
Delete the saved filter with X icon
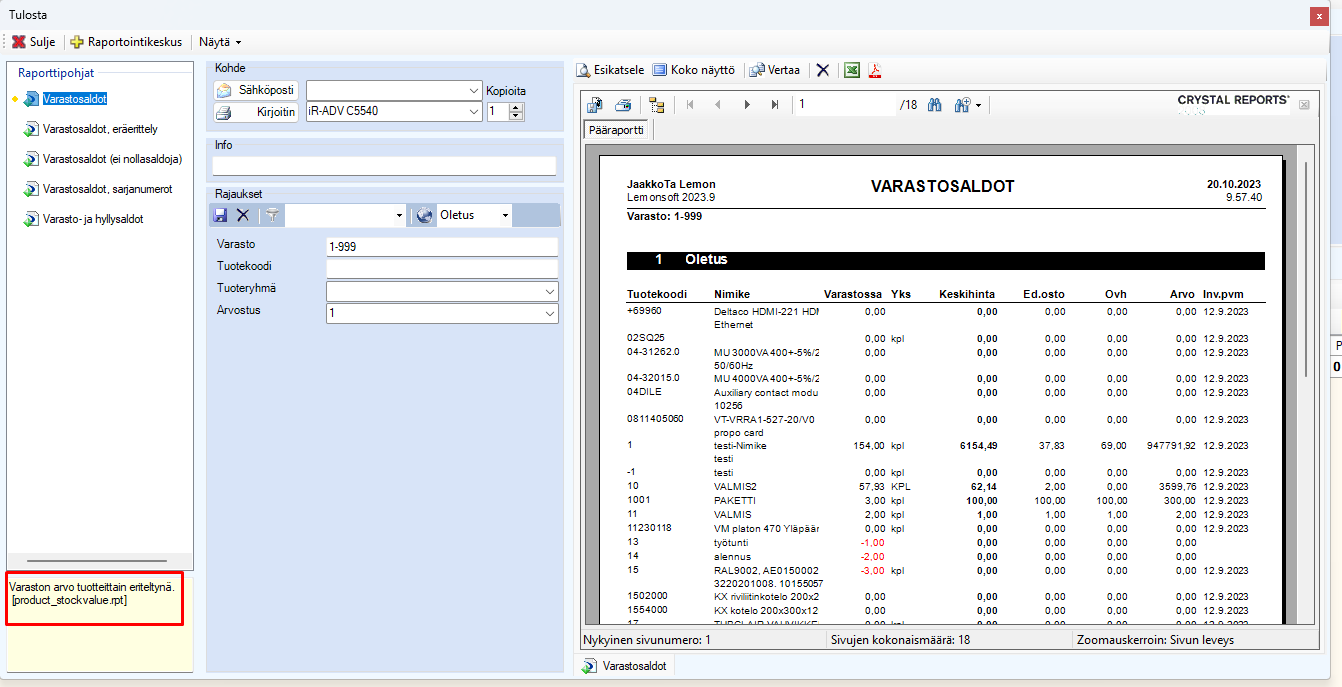[x=242, y=215]
